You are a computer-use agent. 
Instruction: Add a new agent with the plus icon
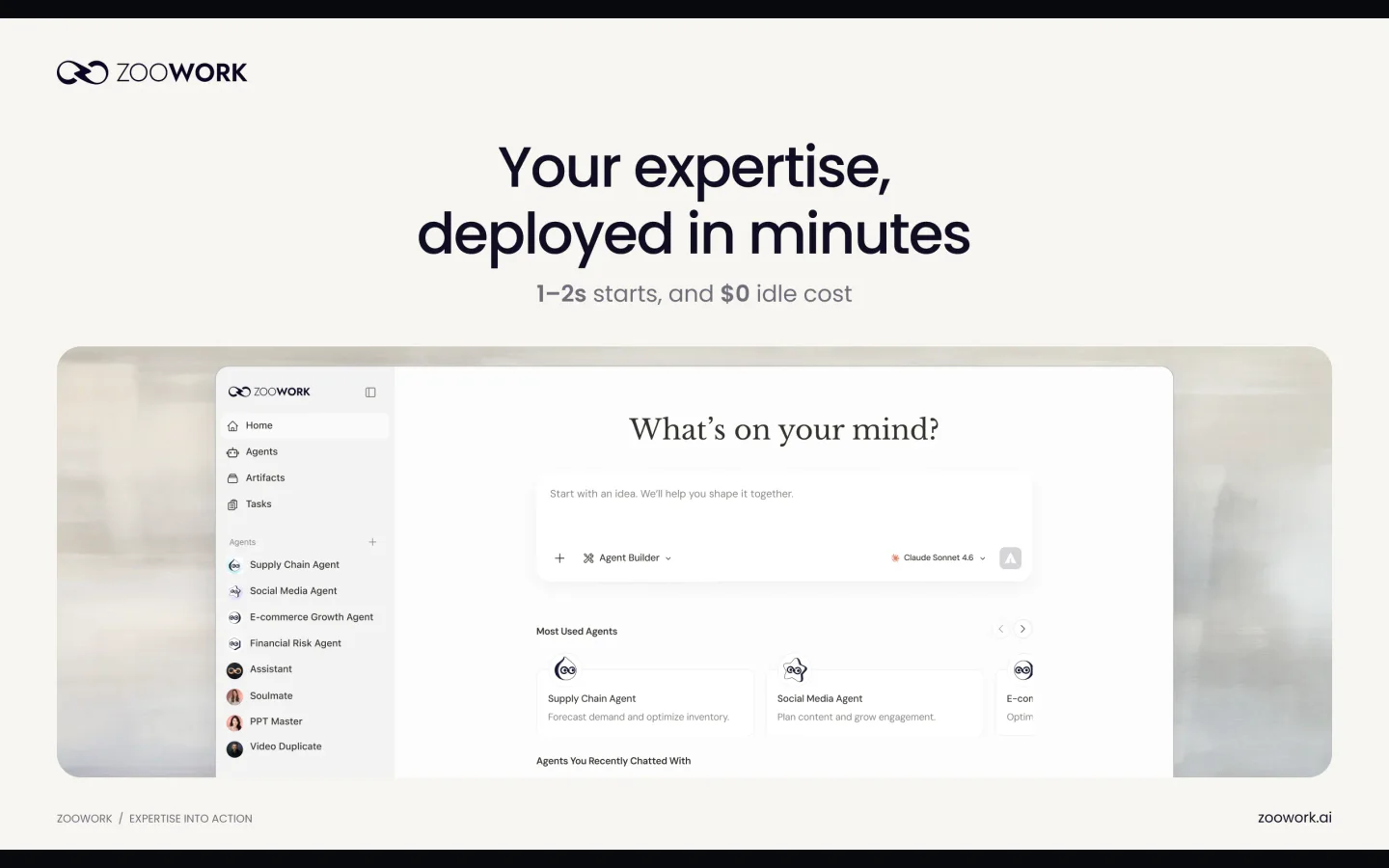pyautogui.click(x=372, y=542)
